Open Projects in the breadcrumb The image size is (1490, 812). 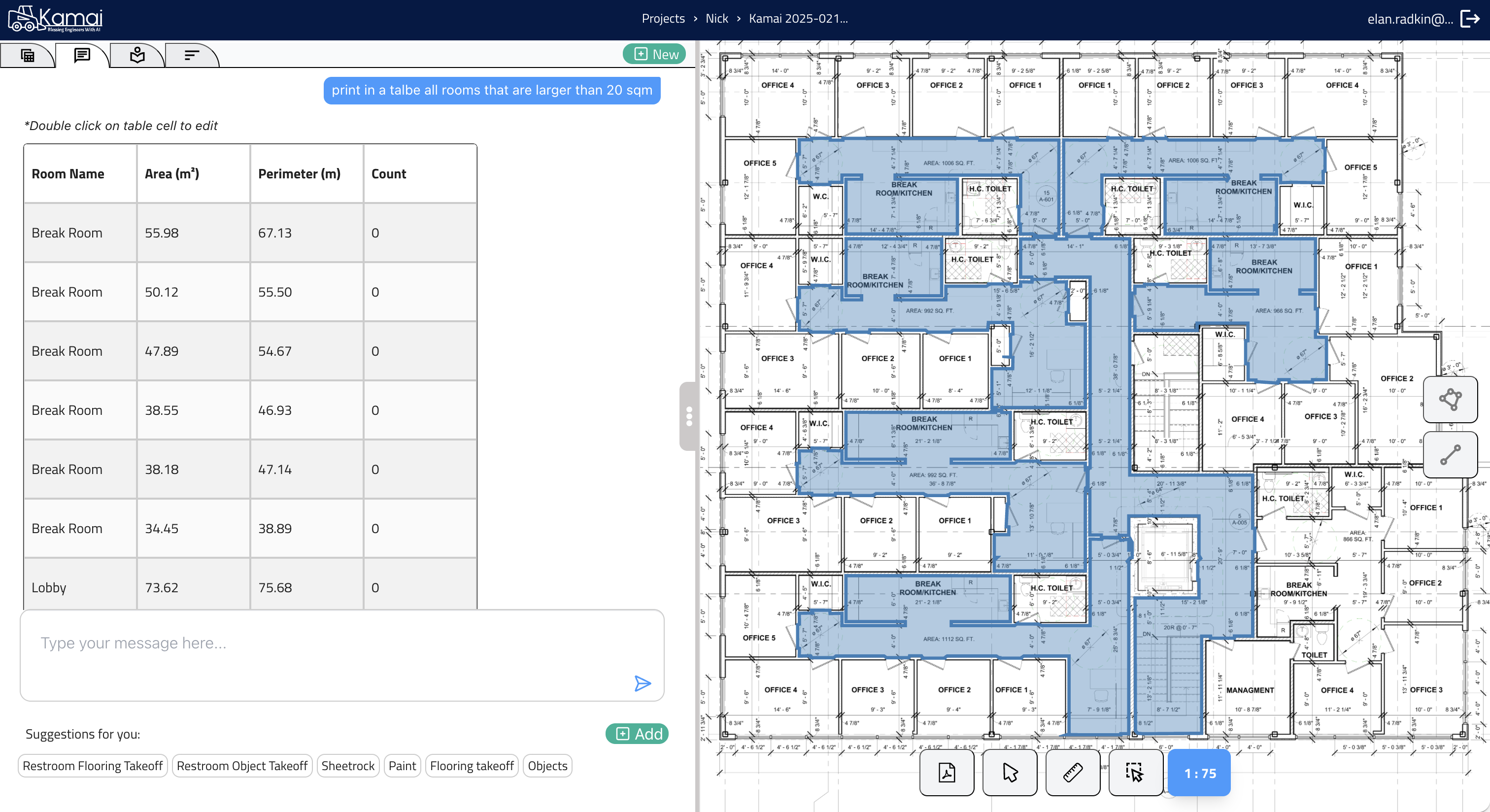(663, 19)
